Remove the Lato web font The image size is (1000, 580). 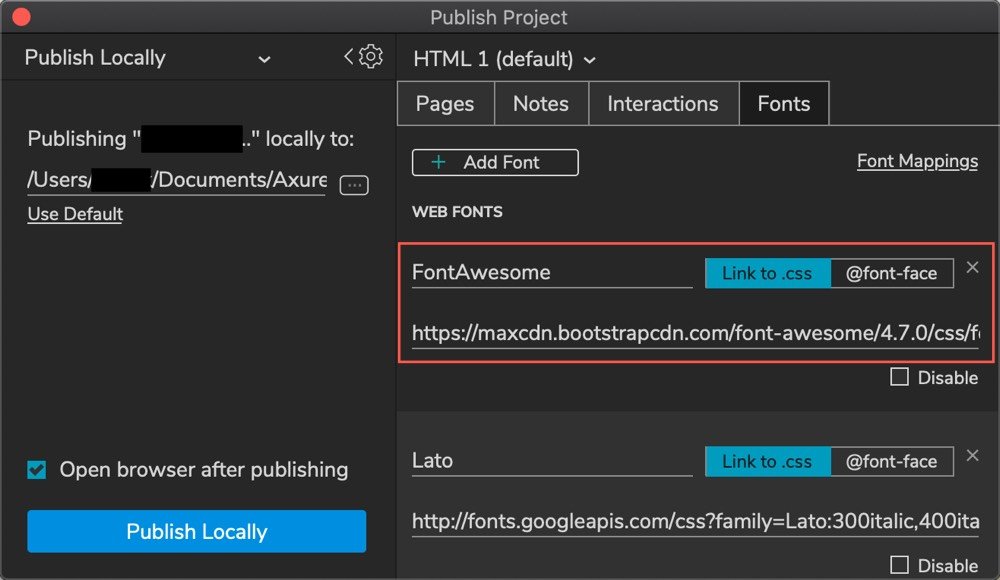point(972,456)
